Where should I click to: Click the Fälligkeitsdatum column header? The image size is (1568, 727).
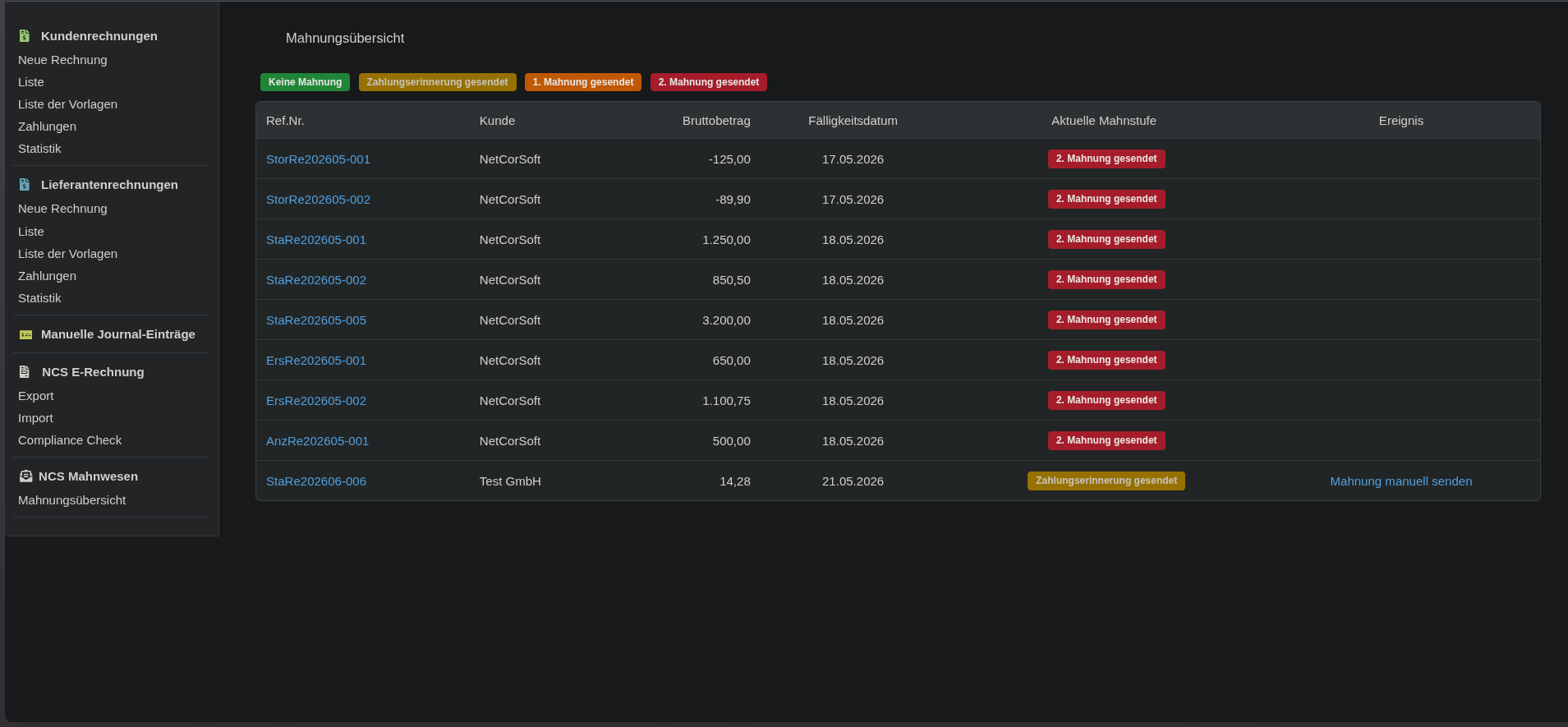tap(853, 121)
